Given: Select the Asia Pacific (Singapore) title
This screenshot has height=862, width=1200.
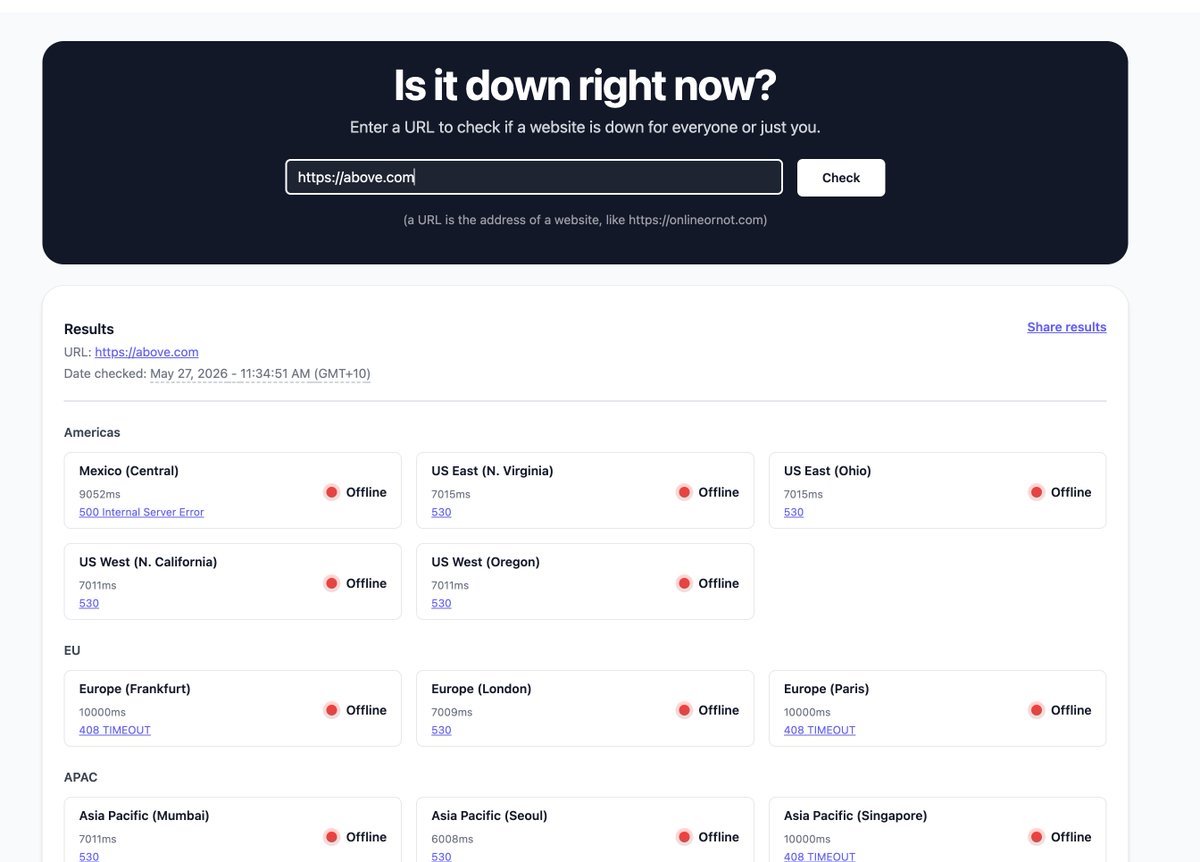Looking at the screenshot, I should tap(855, 816).
